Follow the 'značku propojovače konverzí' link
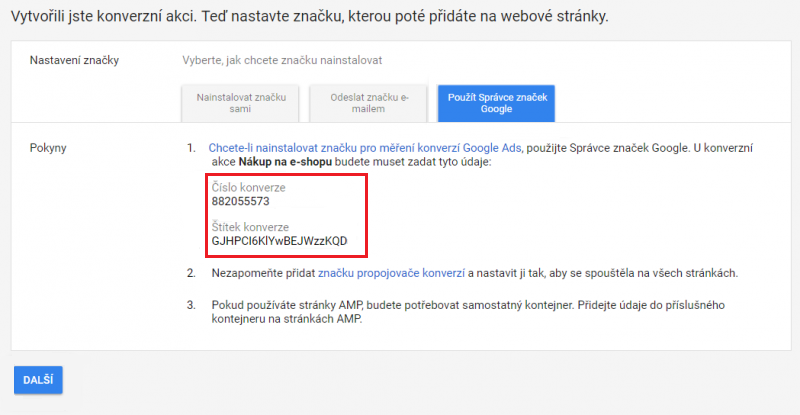This screenshot has height=415, width=800. [x=391, y=272]
